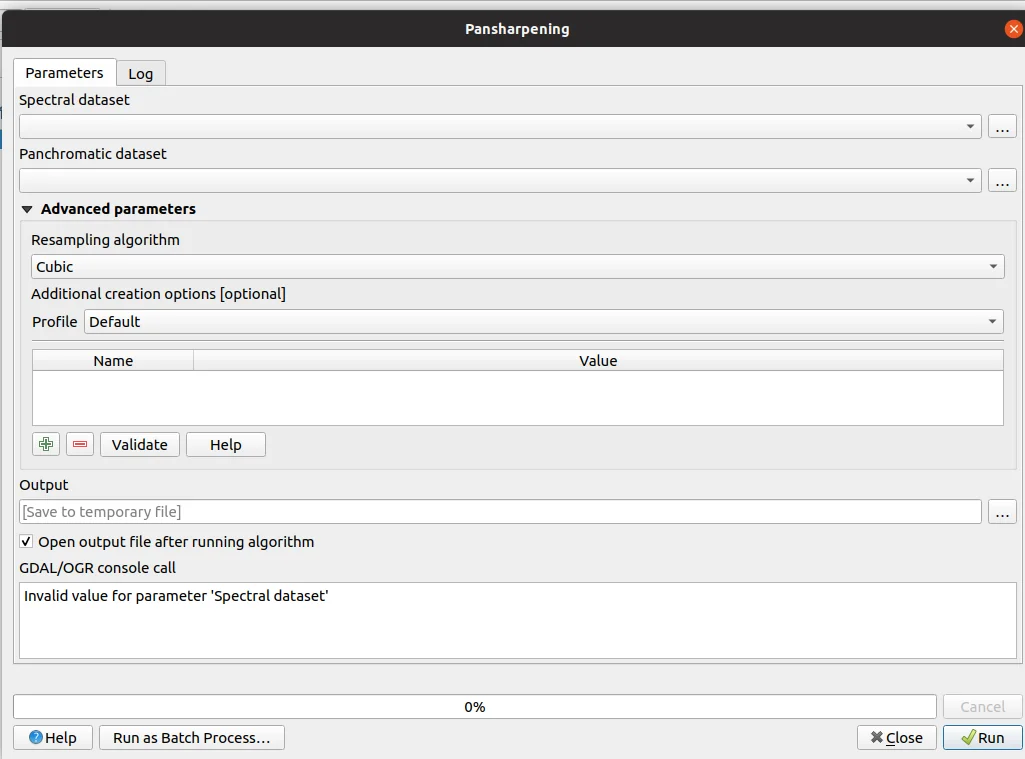The width and height of the screenshot is (1025, 759).
Task: Select the Parameters tab
Action: (x=64, y=73)
